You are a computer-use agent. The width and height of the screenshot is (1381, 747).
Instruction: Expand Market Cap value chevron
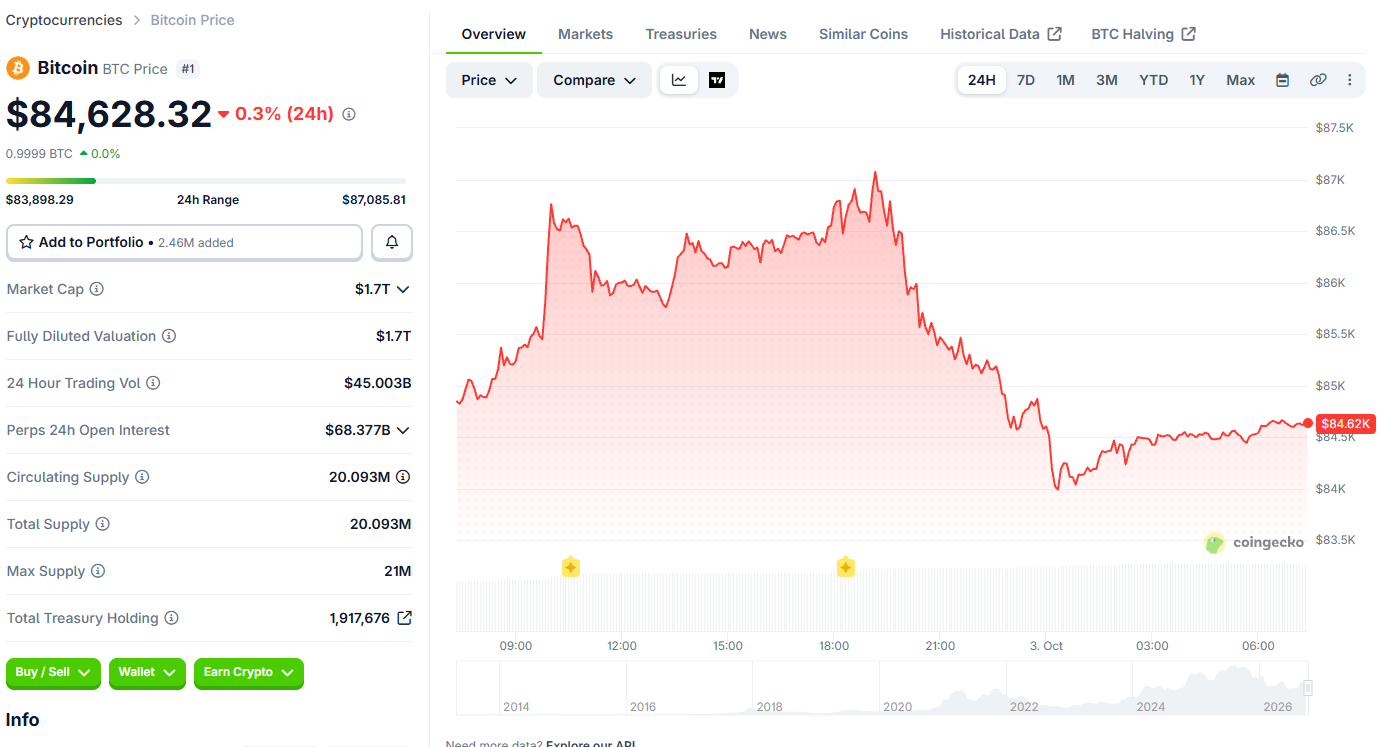coord(403,289)
